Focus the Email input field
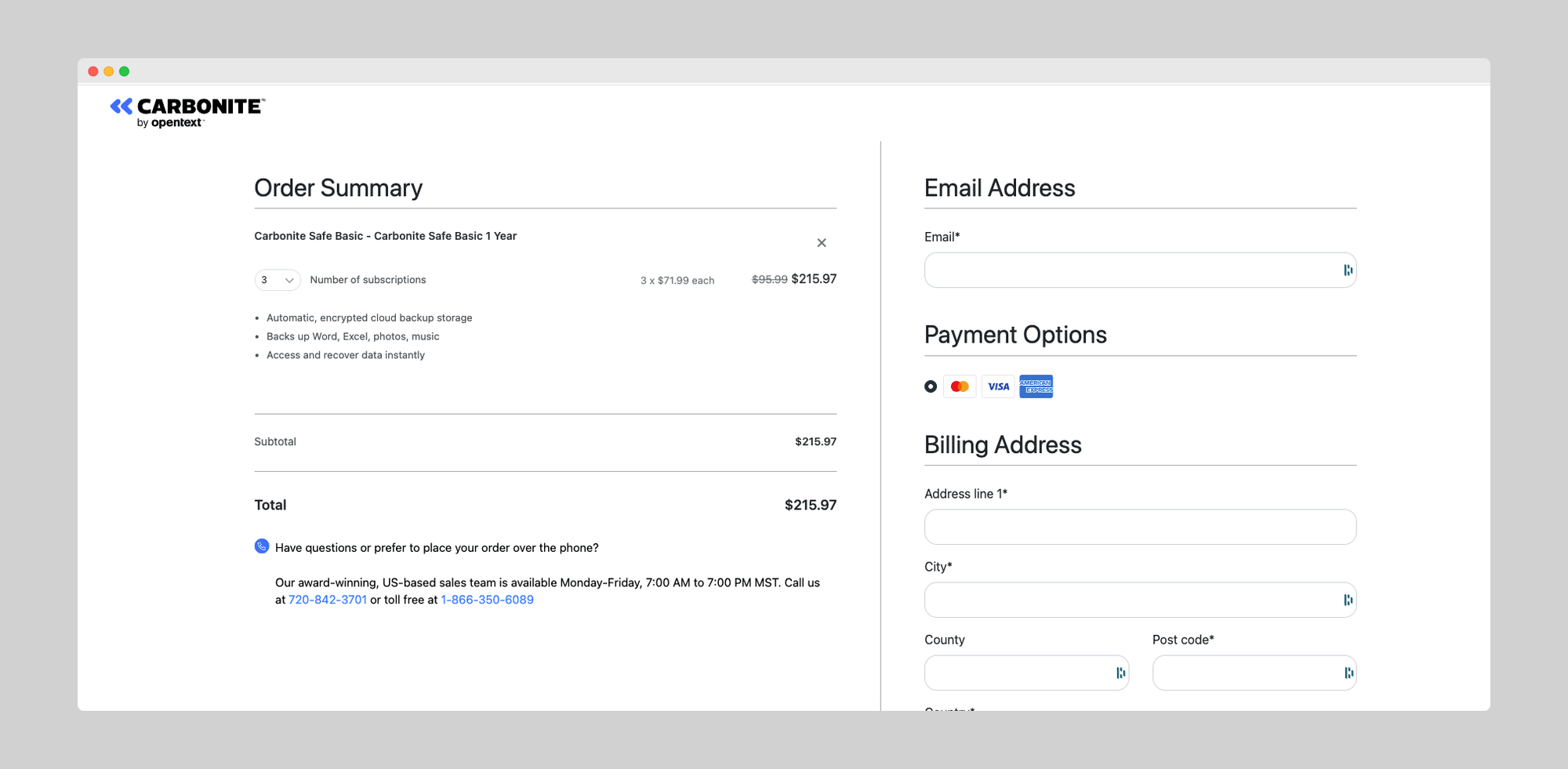1568x769 pixels. pyautogui.click(x=1140, y=270)
